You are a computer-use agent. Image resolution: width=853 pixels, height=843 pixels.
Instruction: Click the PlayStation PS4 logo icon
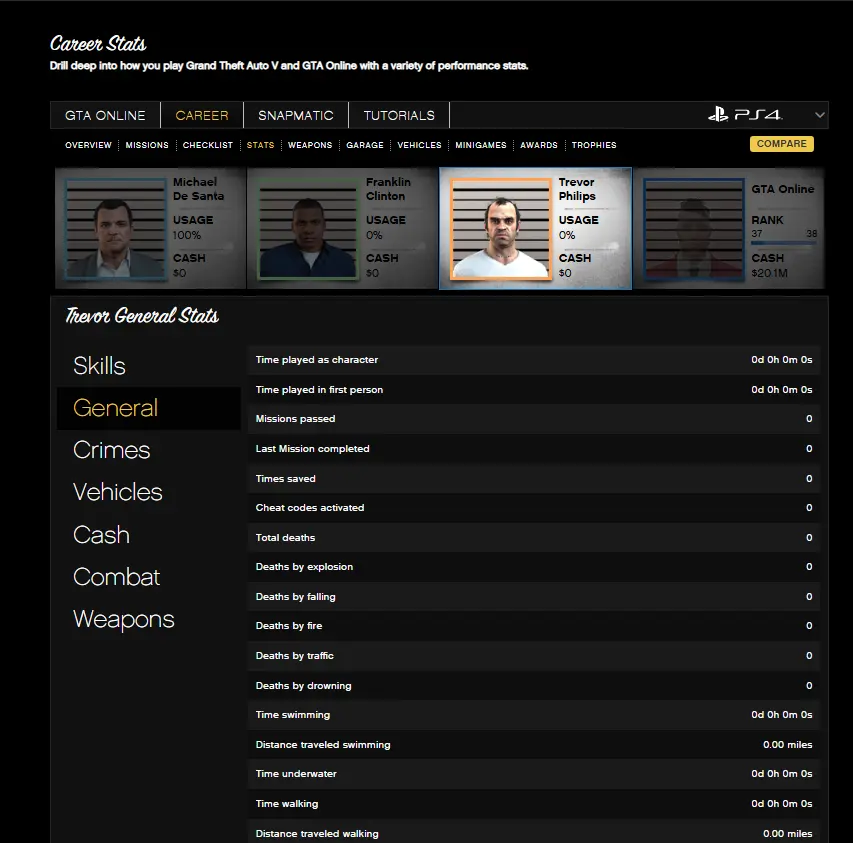[x=745, y=115]
